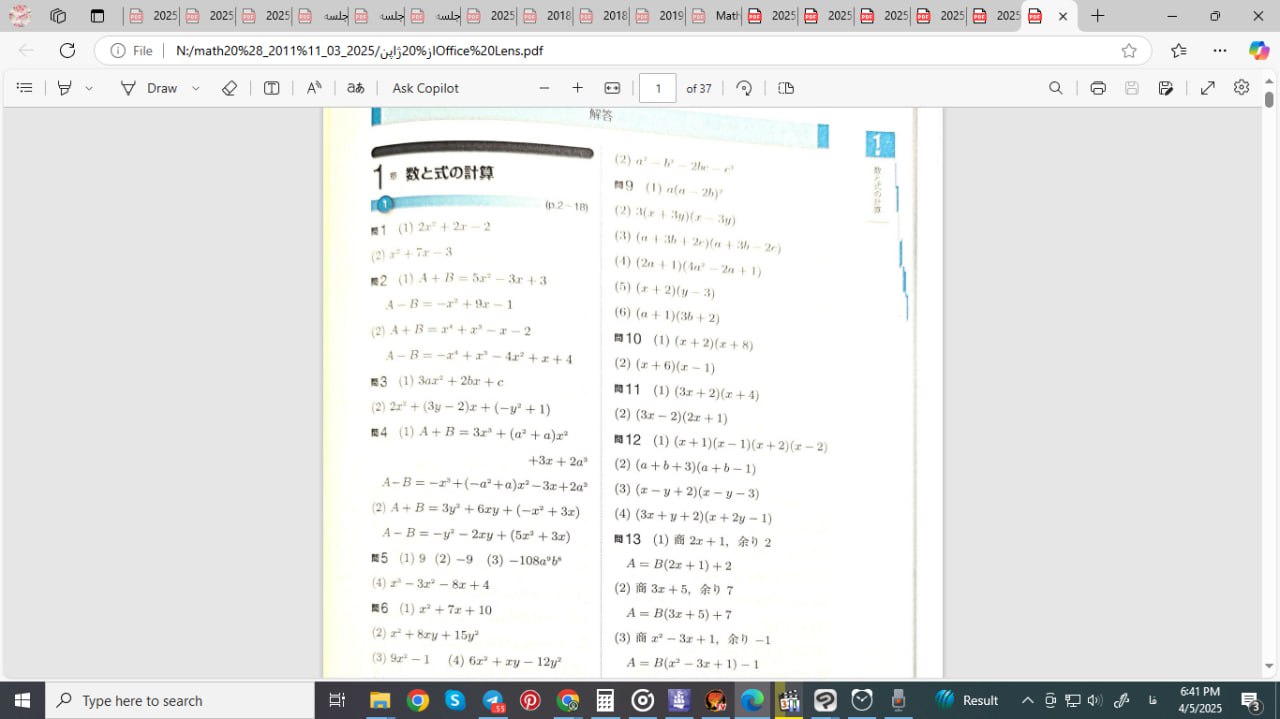Open a new browser tab

(1098, 16)
